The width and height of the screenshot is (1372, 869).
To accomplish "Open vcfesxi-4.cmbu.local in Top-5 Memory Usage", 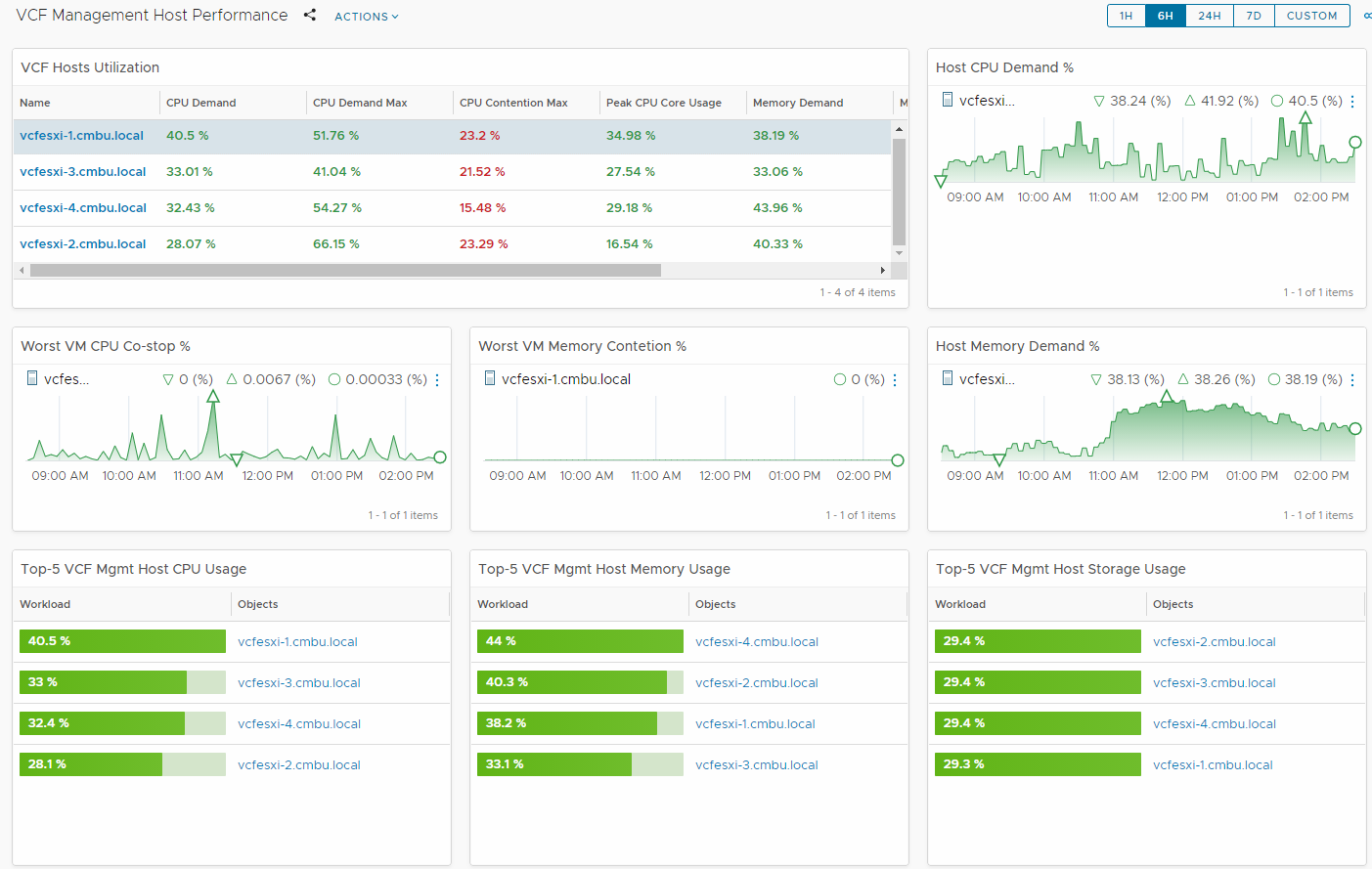I will [756, 642].
